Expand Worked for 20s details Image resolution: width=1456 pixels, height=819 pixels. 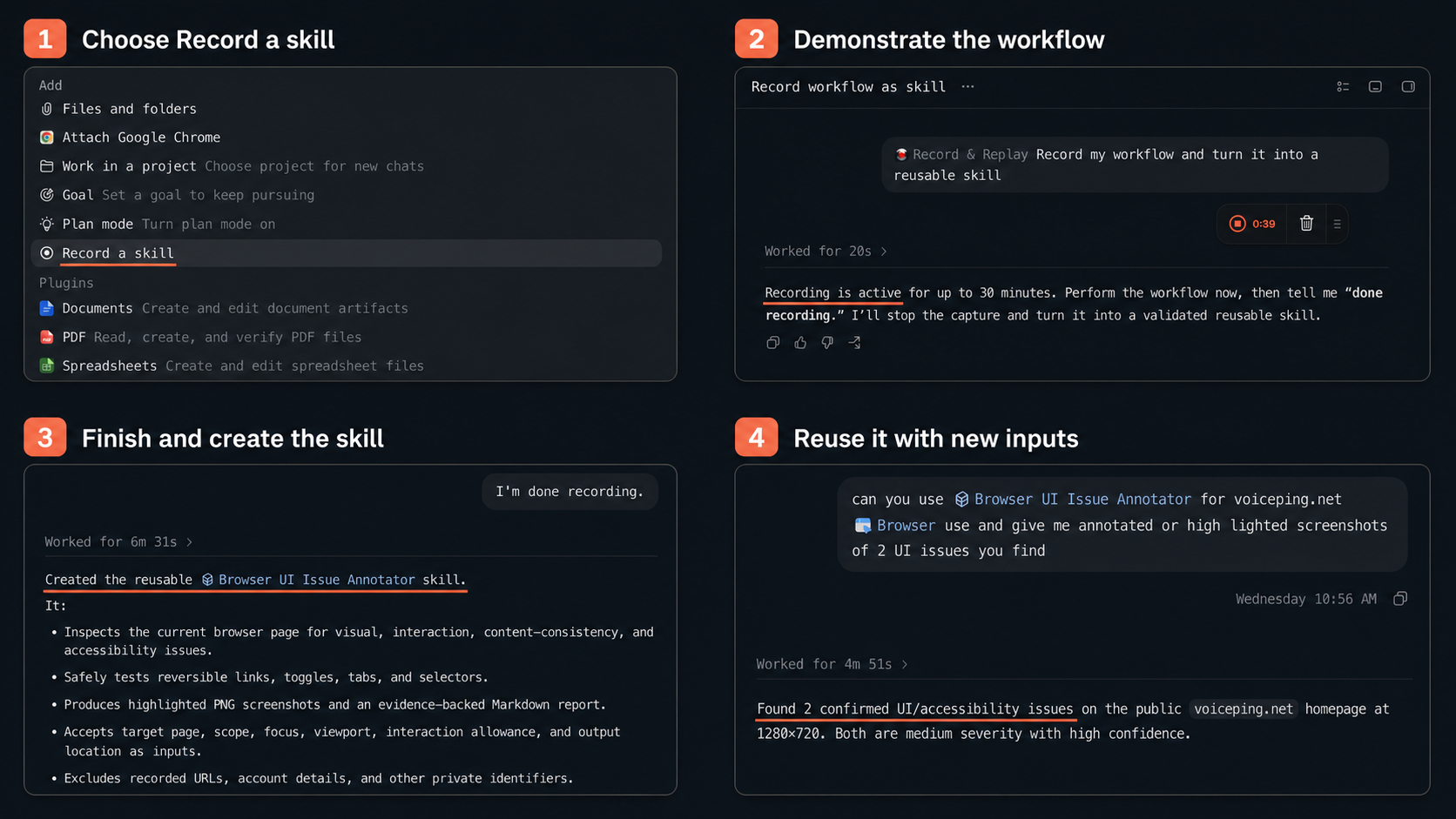(826, 252)
